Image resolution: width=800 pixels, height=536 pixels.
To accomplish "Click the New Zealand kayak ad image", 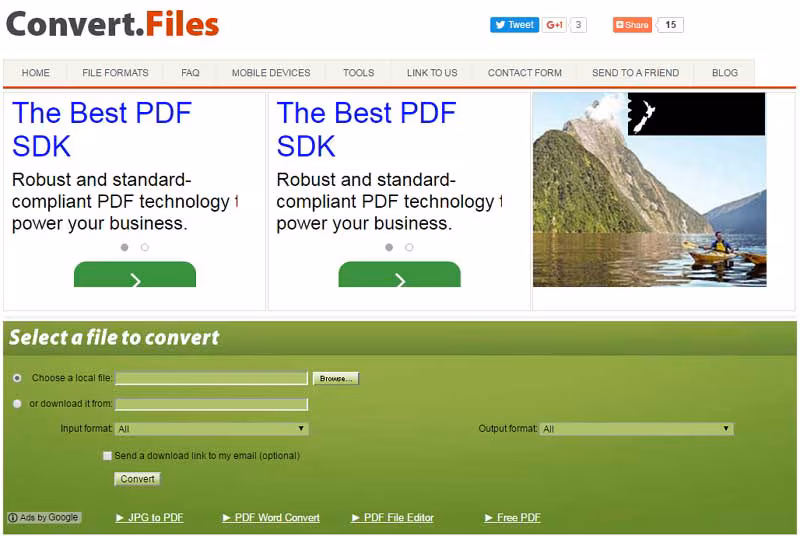I will (x=649, y=190).
